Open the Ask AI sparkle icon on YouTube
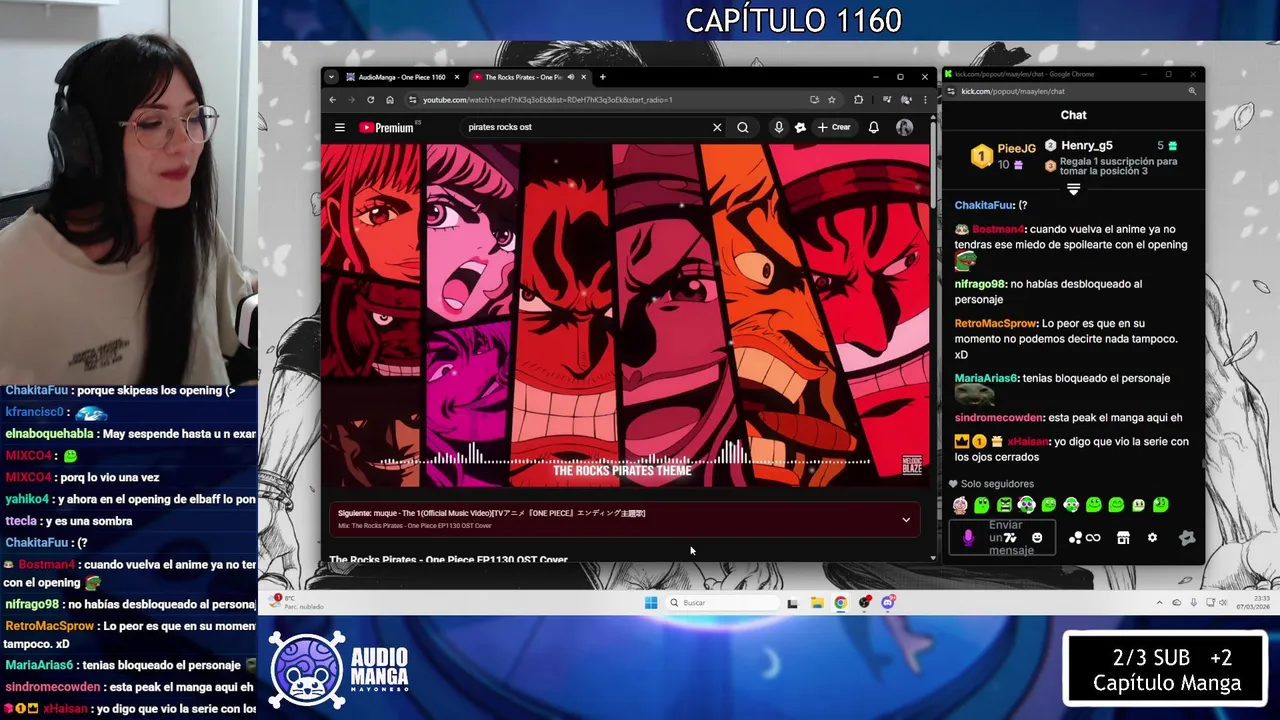This screenshot has width=1280, height=720. pos(800,127)
